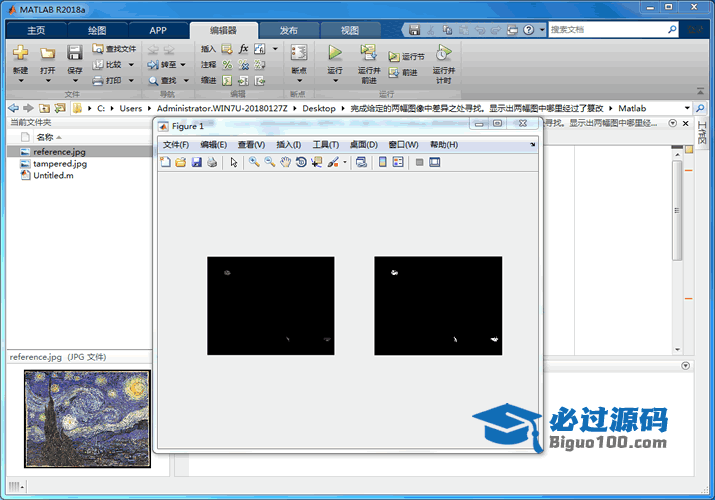Open the Tools (工具) menu in Figure 1

(x=326, y=145)
